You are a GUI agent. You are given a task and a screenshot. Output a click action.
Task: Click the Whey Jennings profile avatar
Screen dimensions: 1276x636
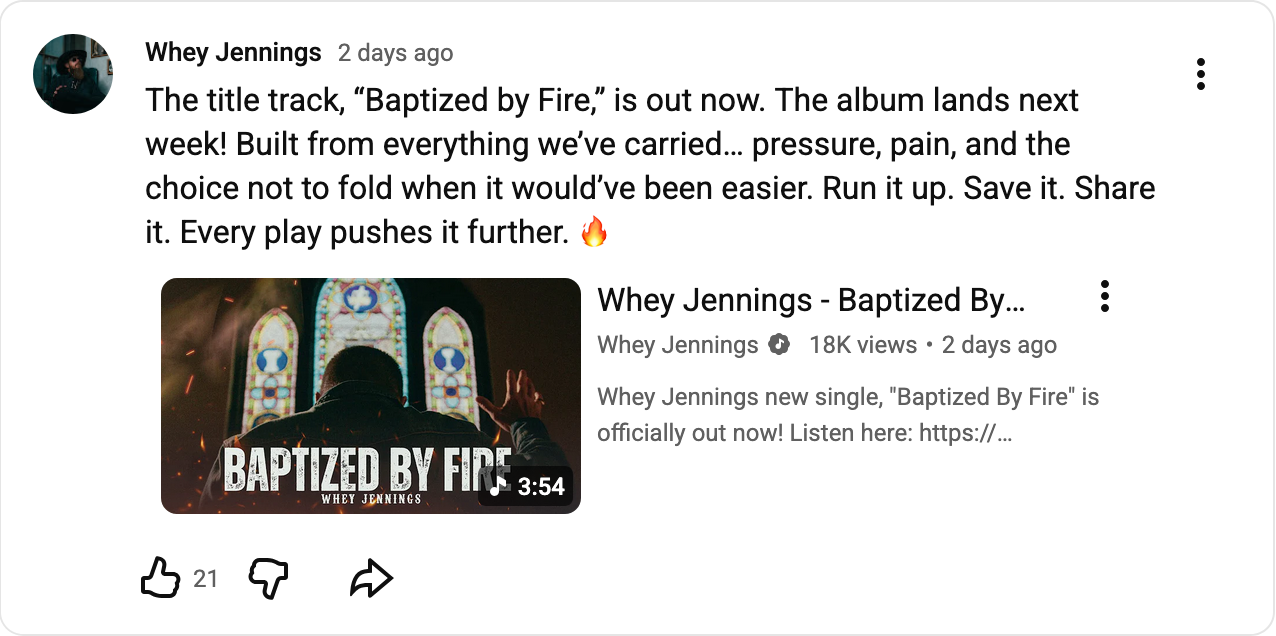pyautogui.click(x=72, y=74)
